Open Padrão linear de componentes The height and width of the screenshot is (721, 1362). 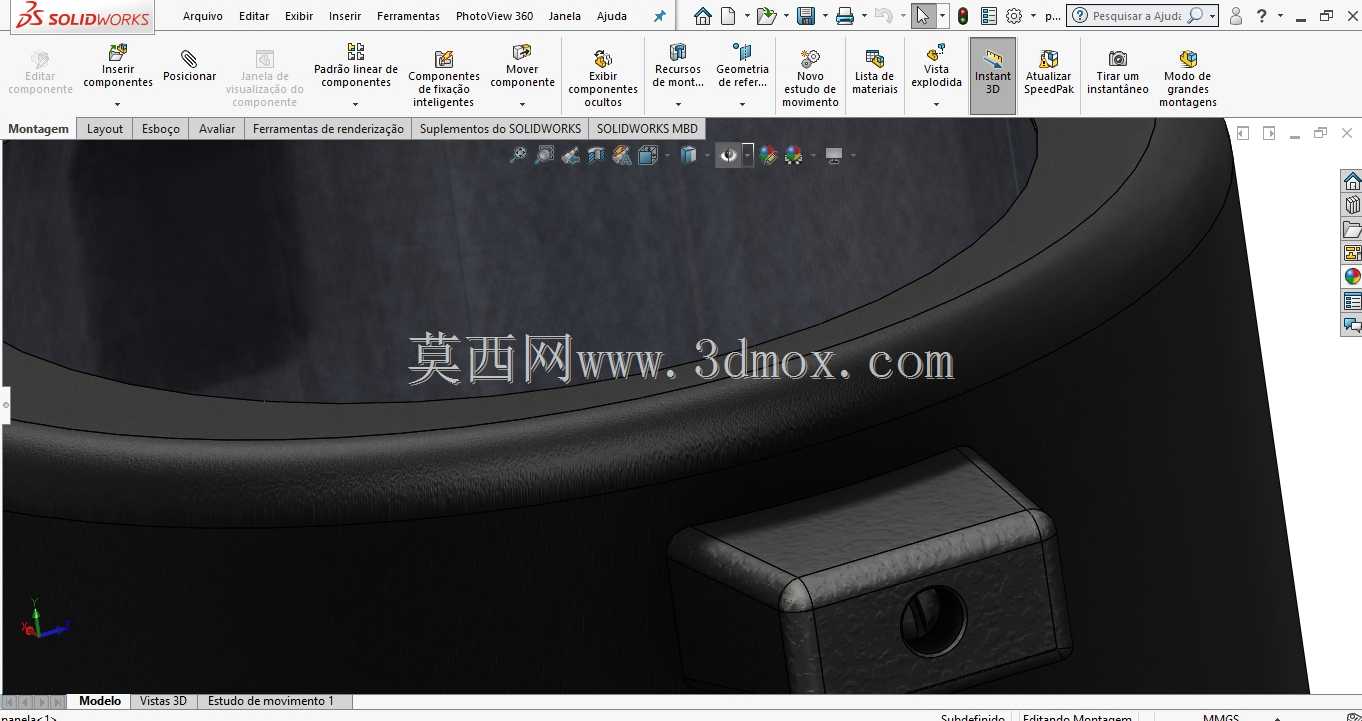pos(356,67)
